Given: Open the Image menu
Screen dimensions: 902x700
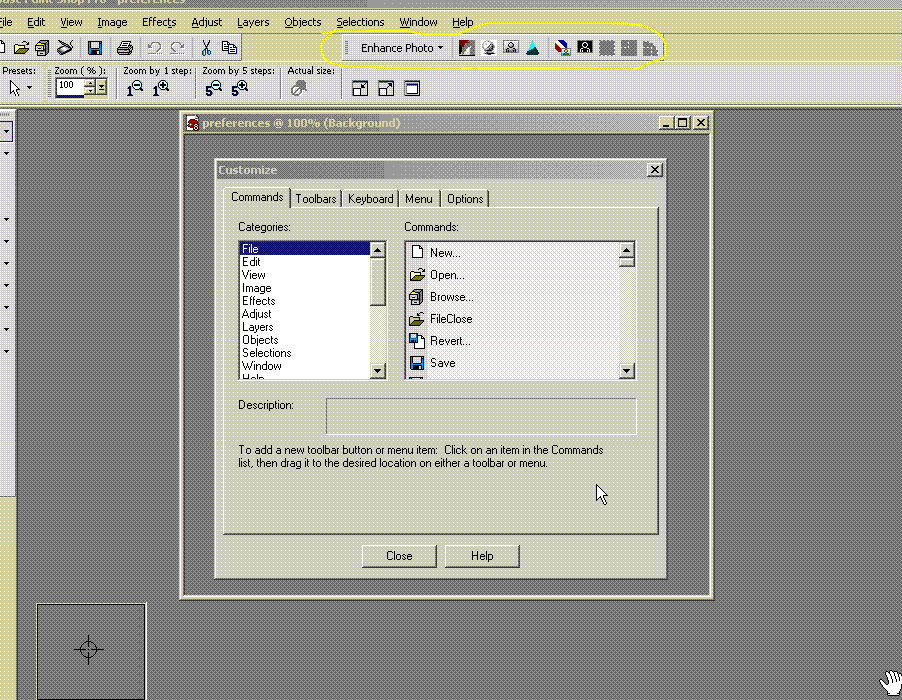Looking at the screenshot, I should pos(112,22).
